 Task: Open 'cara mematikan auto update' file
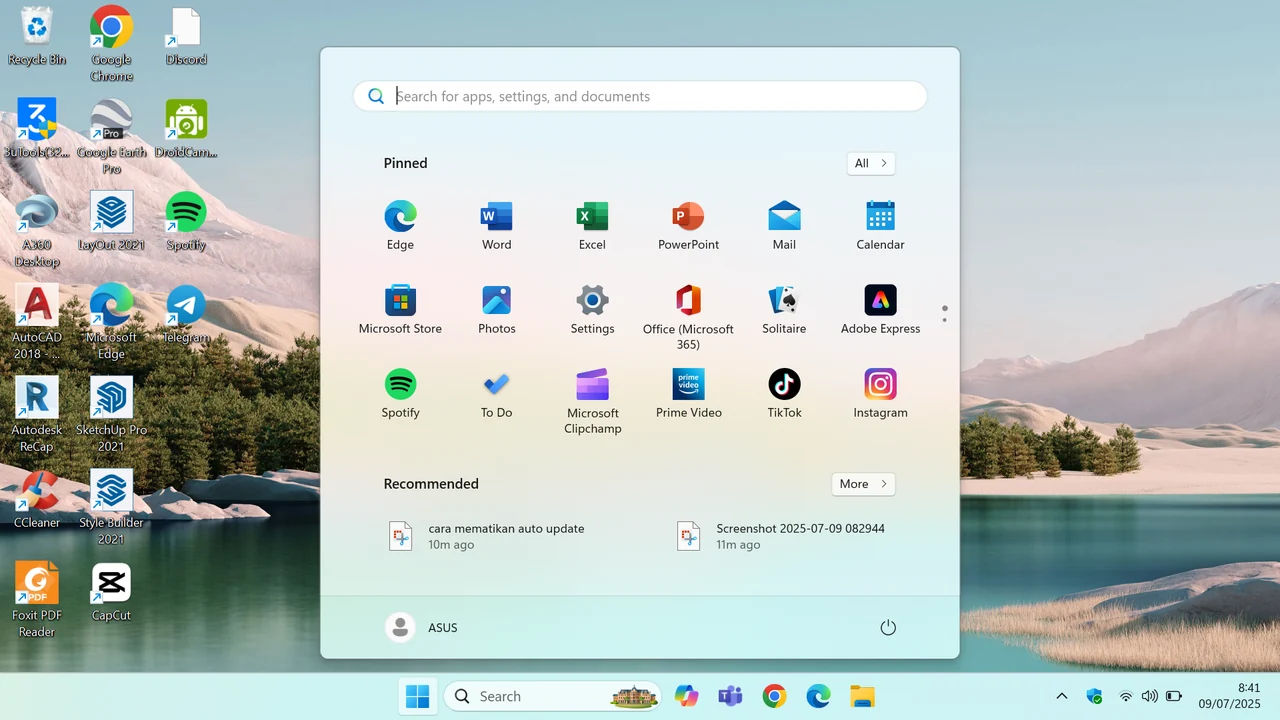coord(487,536)
